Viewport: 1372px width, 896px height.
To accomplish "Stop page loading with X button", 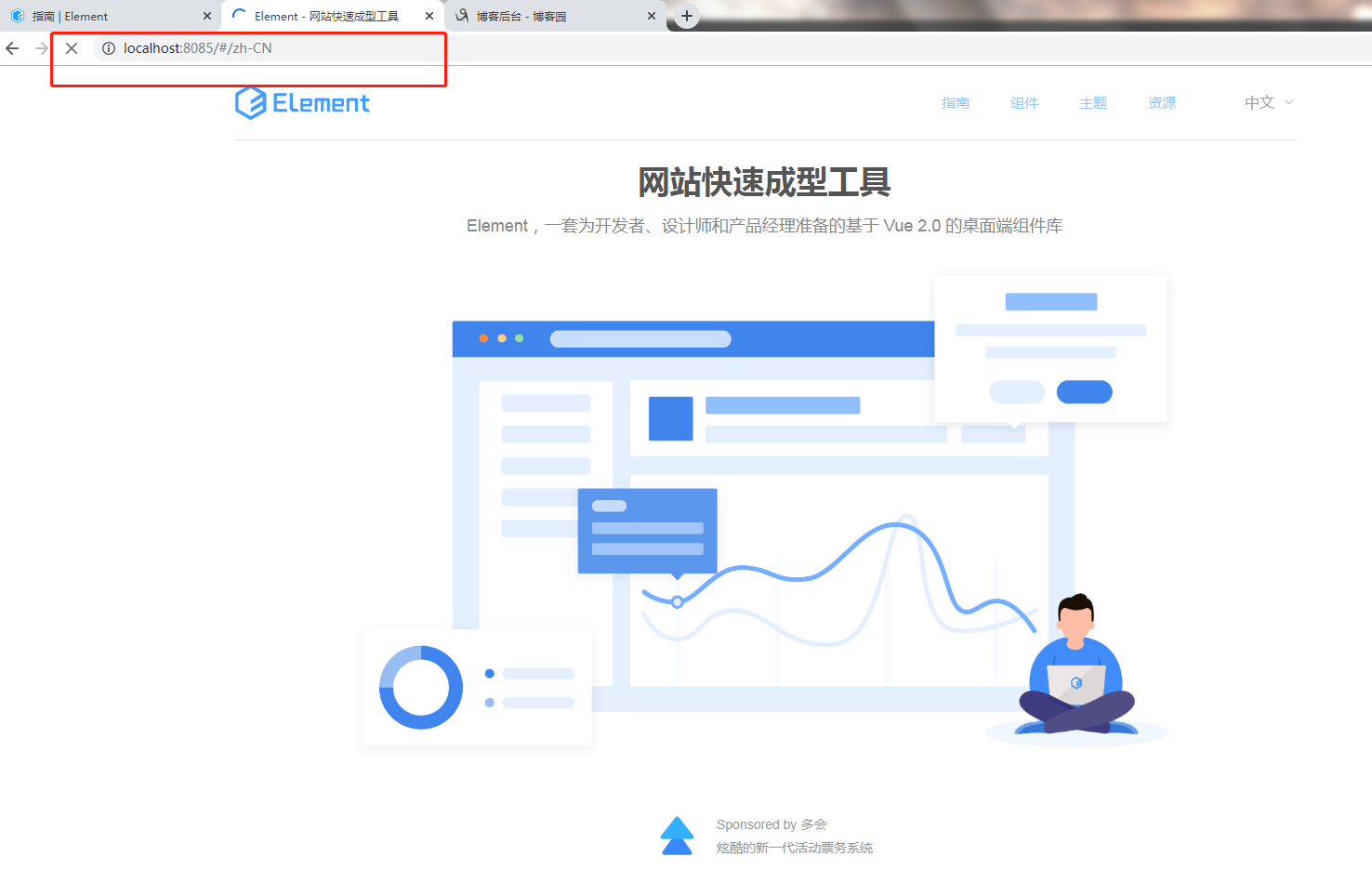I will 72,48.
